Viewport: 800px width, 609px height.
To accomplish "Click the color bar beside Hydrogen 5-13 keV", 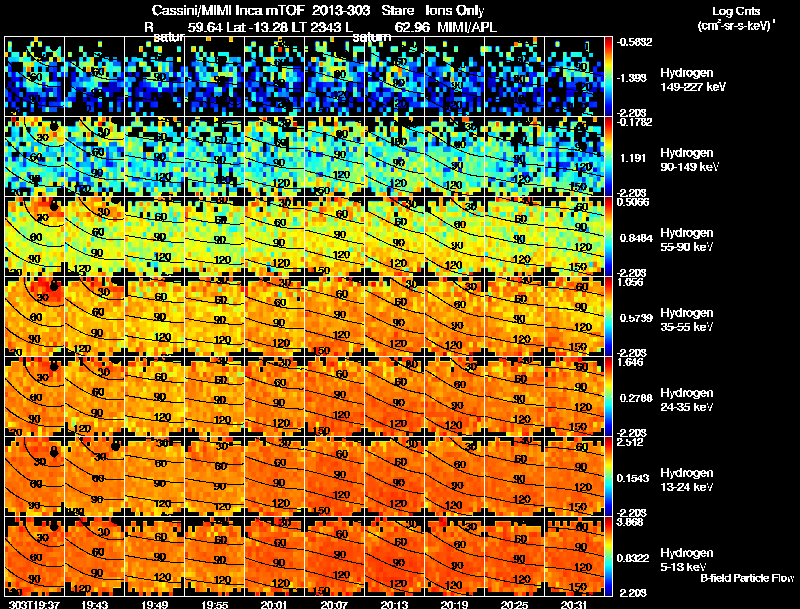I will tap(608, 556).
